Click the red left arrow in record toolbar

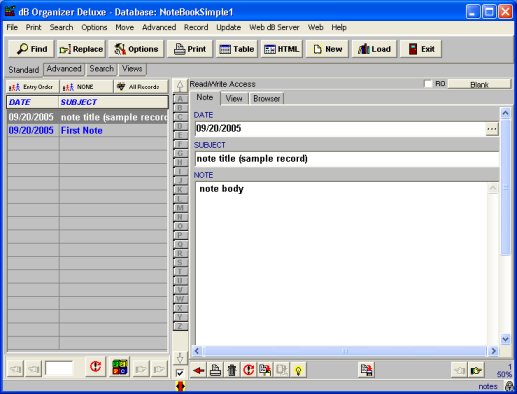199,370
